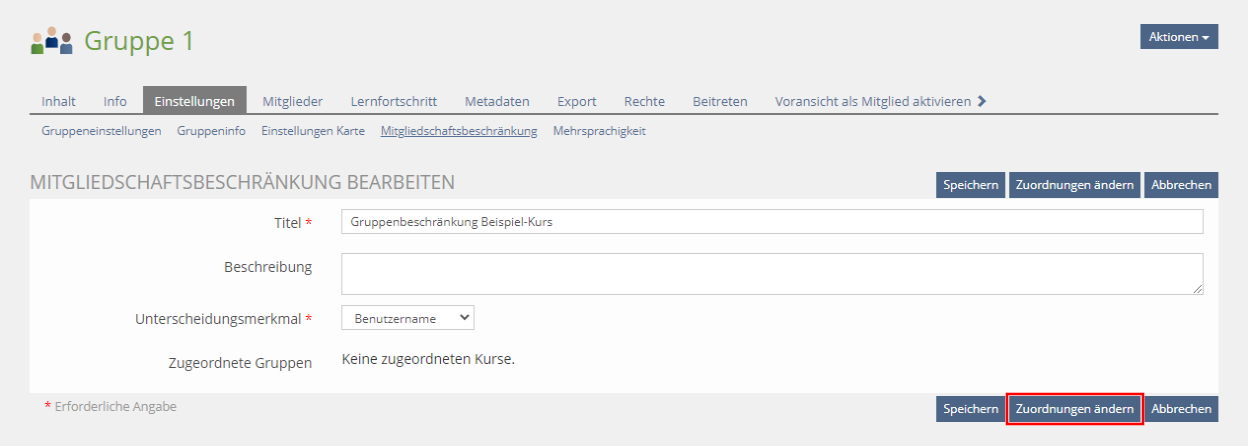Expand the Unterscheidungsmerkmal dropdown

(x=407, y=318)
